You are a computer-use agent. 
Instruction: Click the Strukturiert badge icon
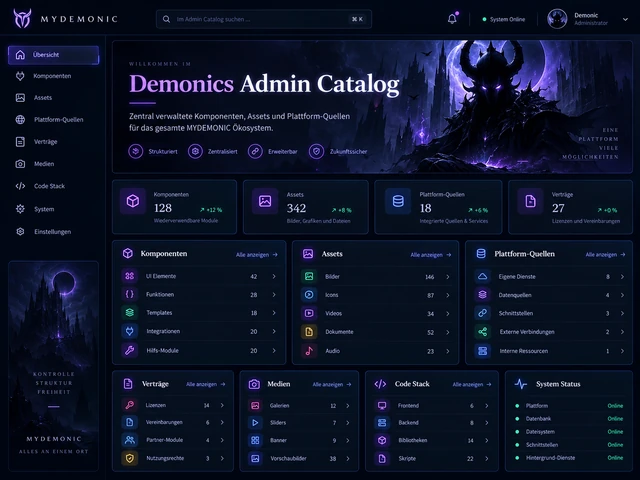tap(136, 151)
